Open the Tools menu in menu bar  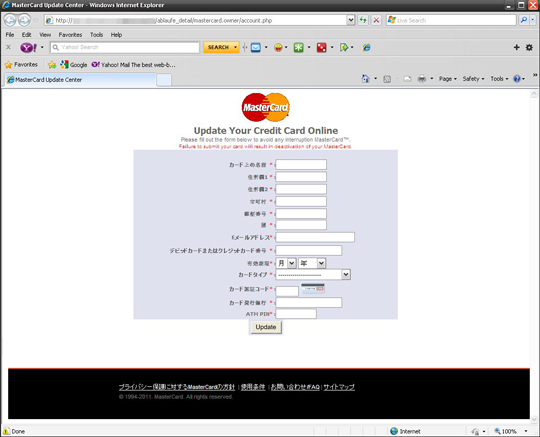tap(96, 35)
